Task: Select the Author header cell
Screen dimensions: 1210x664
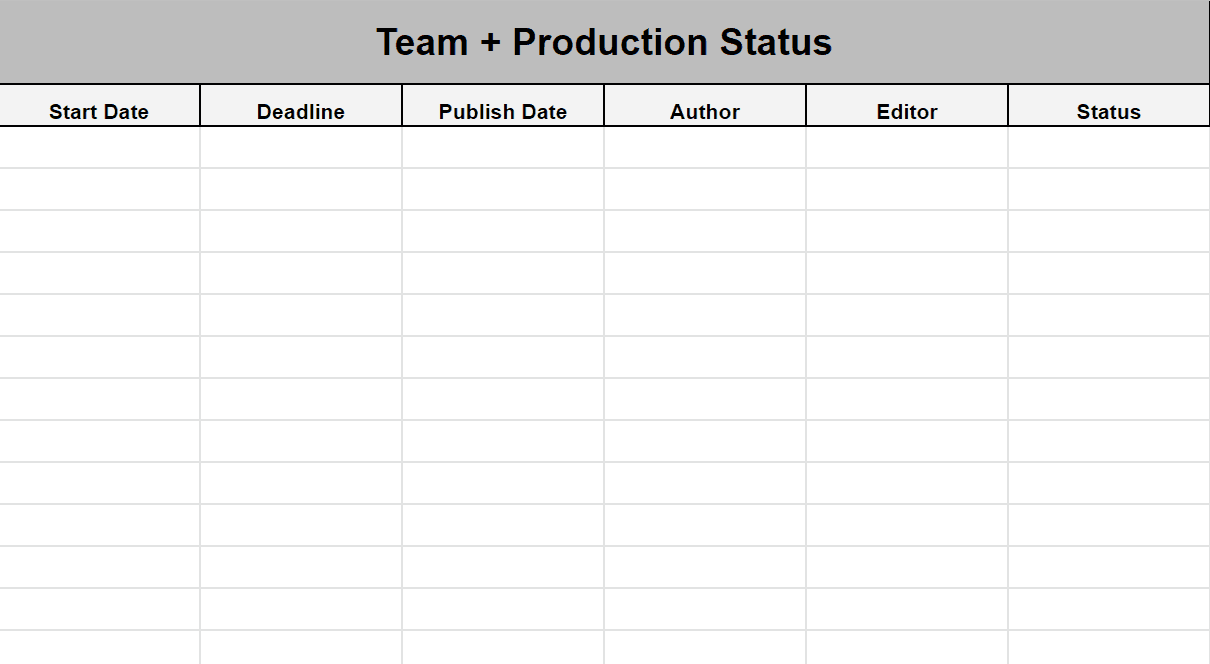Action: pyautogui.click(x=705, y=111)
